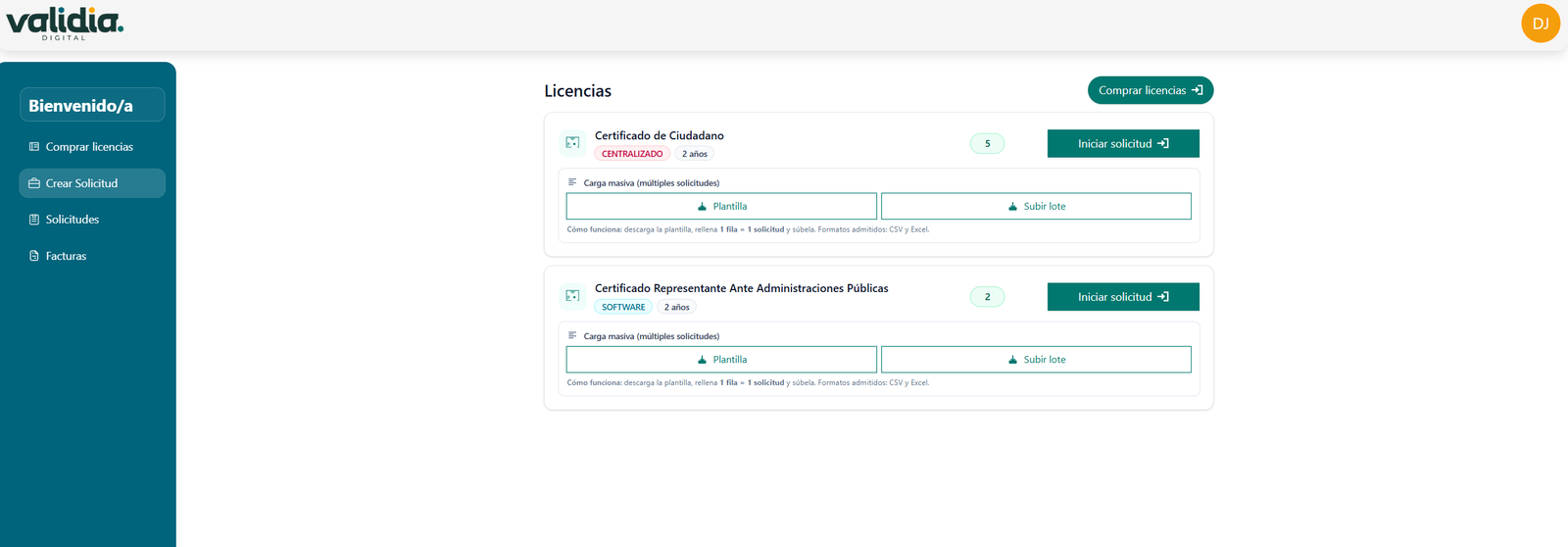Download Plantilla for Certificado de Ciudadano
This screenshot has width=1568, height=547.
pyautogui.click(x=721, y=206)
